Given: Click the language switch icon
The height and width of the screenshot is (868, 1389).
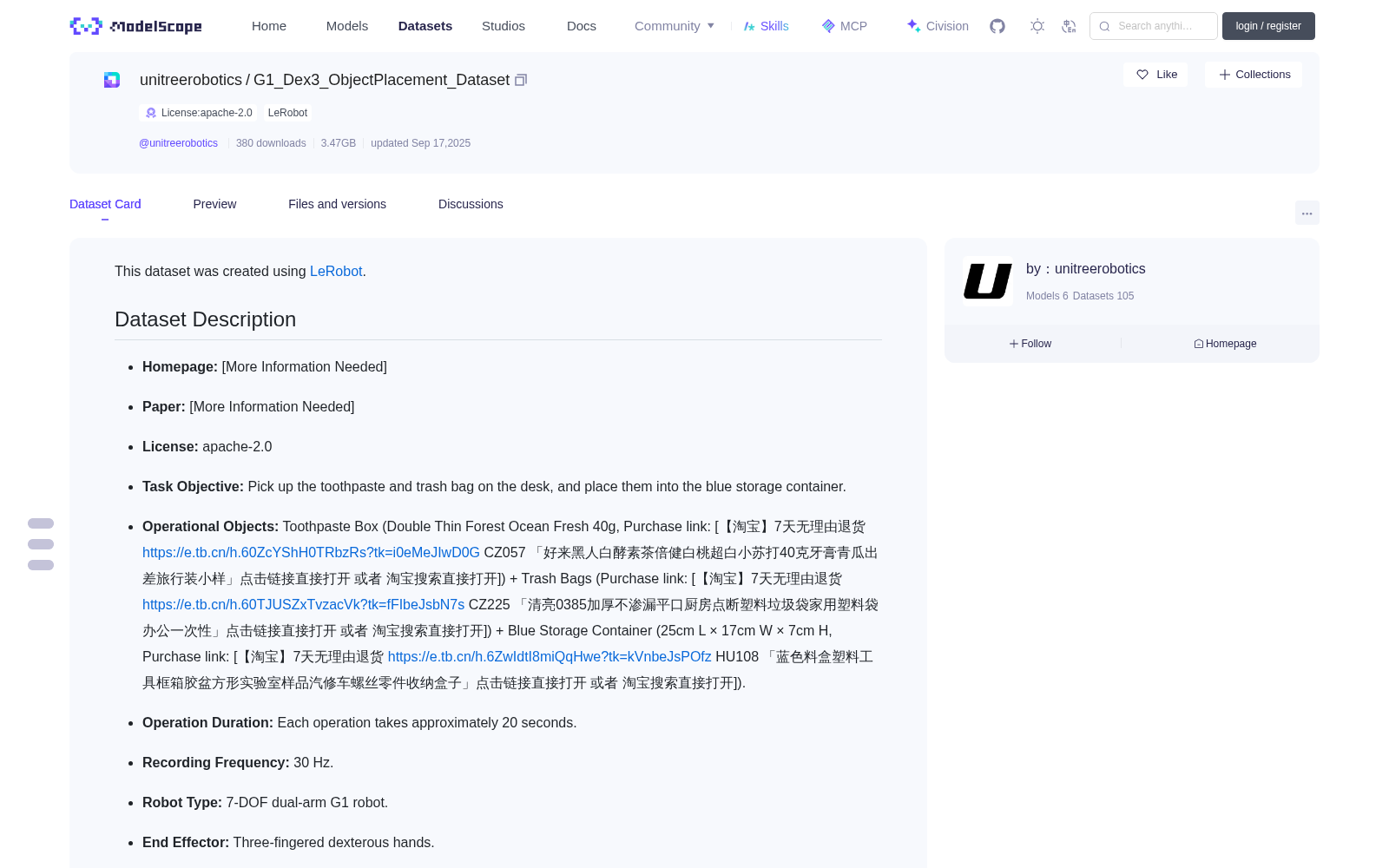Looking at the screenshot, I should 1069,26.
